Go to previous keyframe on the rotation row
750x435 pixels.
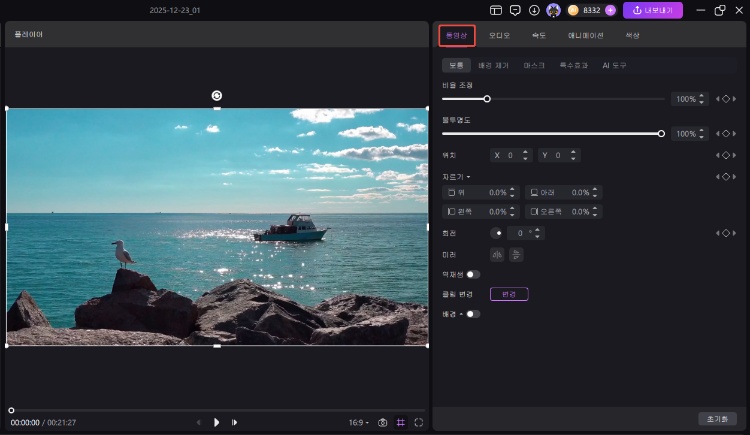[717, 233]
